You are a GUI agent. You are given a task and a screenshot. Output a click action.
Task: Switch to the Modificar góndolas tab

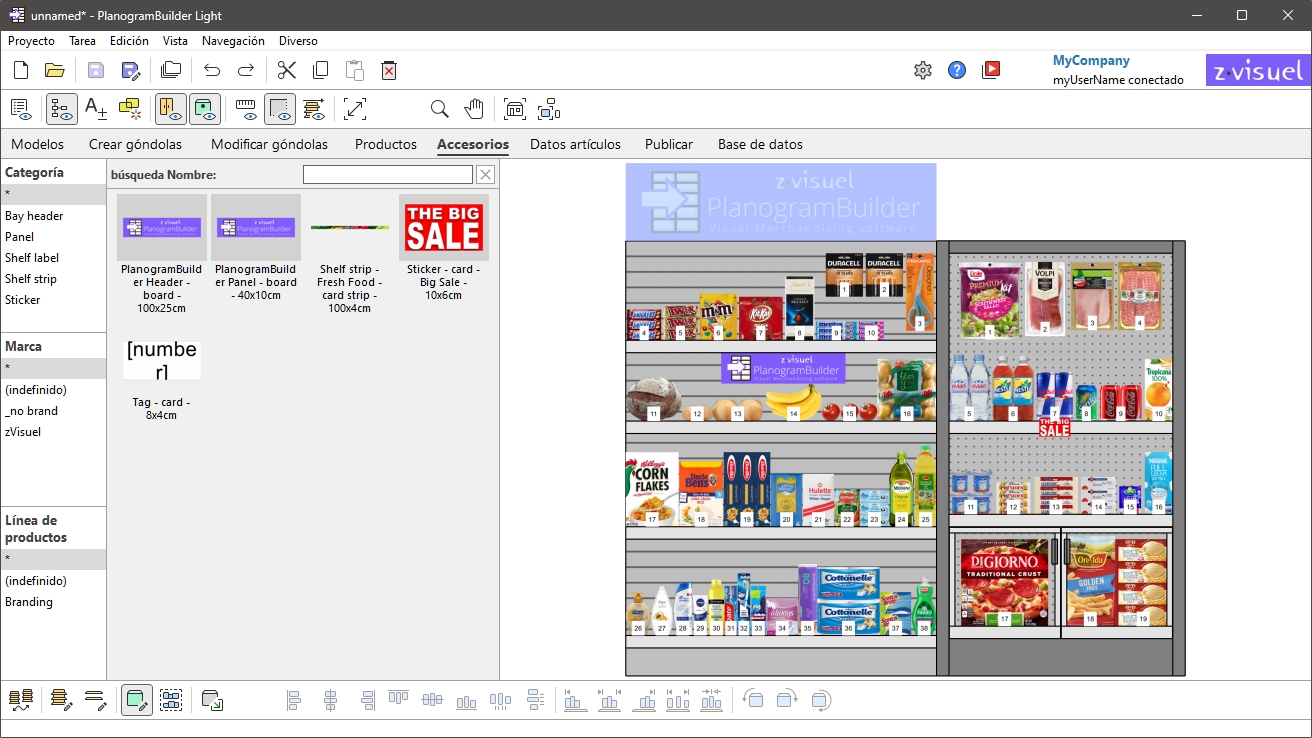click(269, 144)
